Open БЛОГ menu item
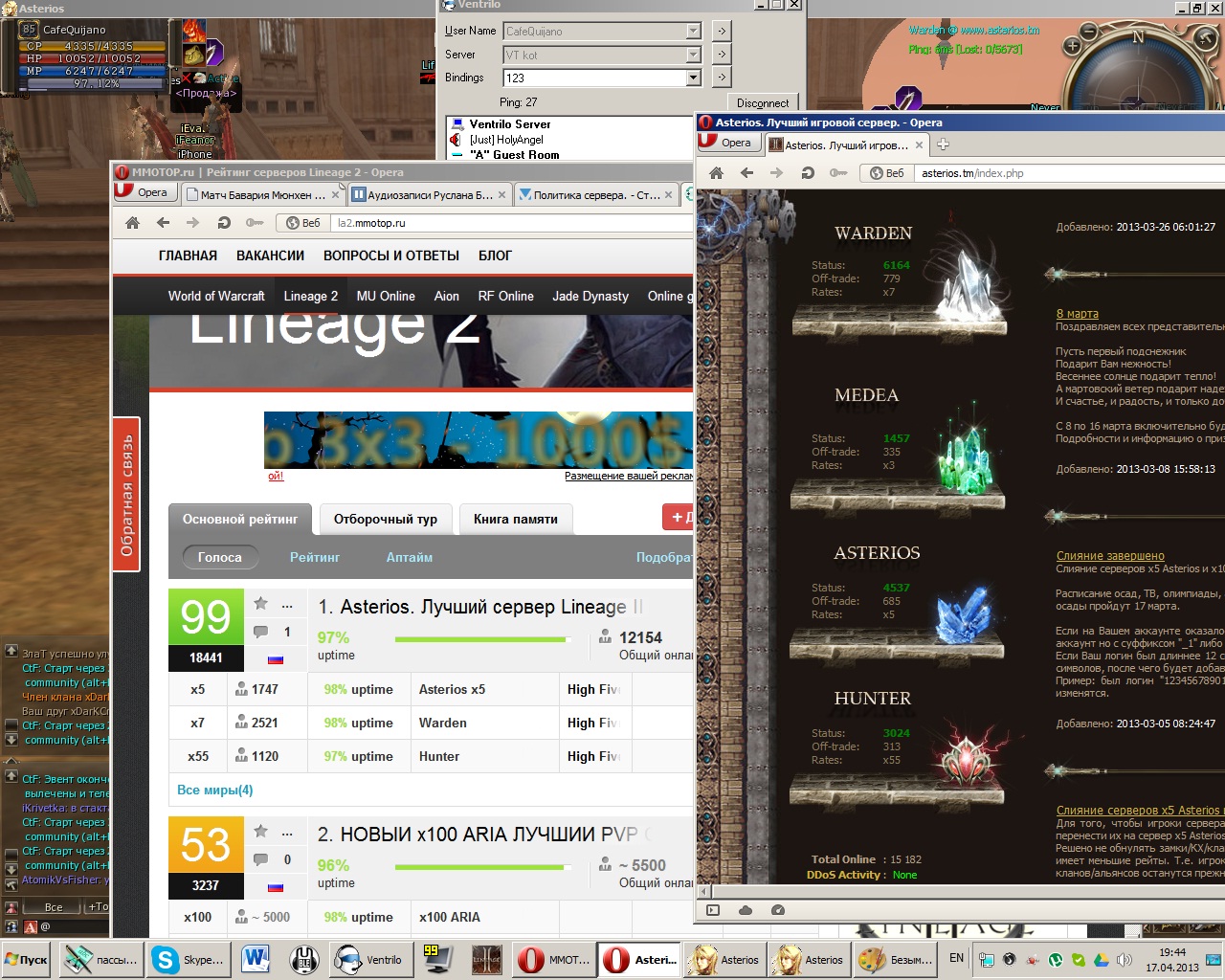This screenshot has height=980, width=1225. point(496,256)
